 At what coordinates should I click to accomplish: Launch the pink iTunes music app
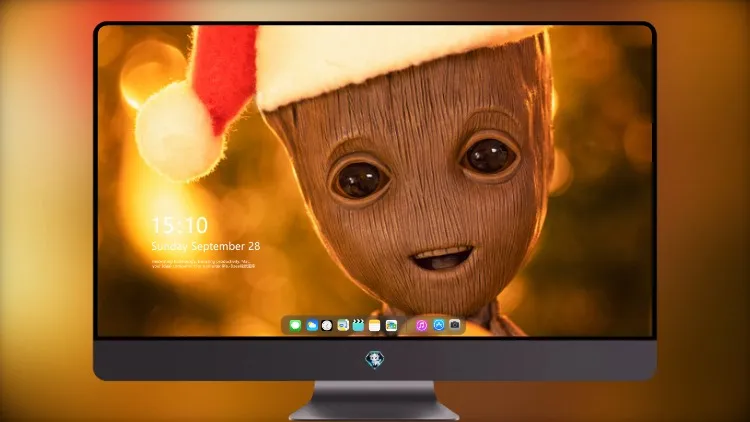click(x=421, y=325)
